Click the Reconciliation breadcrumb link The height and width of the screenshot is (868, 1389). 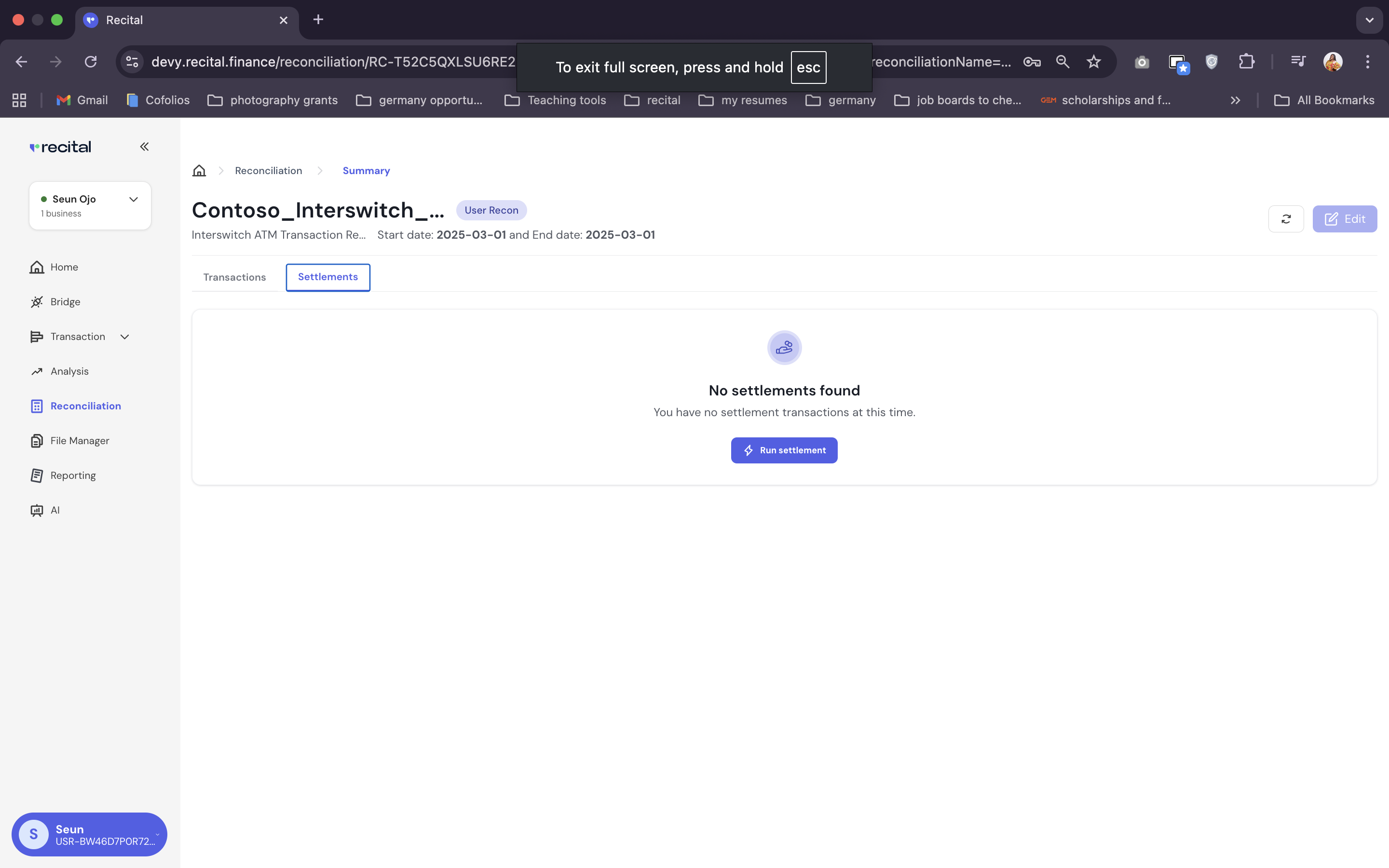268,171
